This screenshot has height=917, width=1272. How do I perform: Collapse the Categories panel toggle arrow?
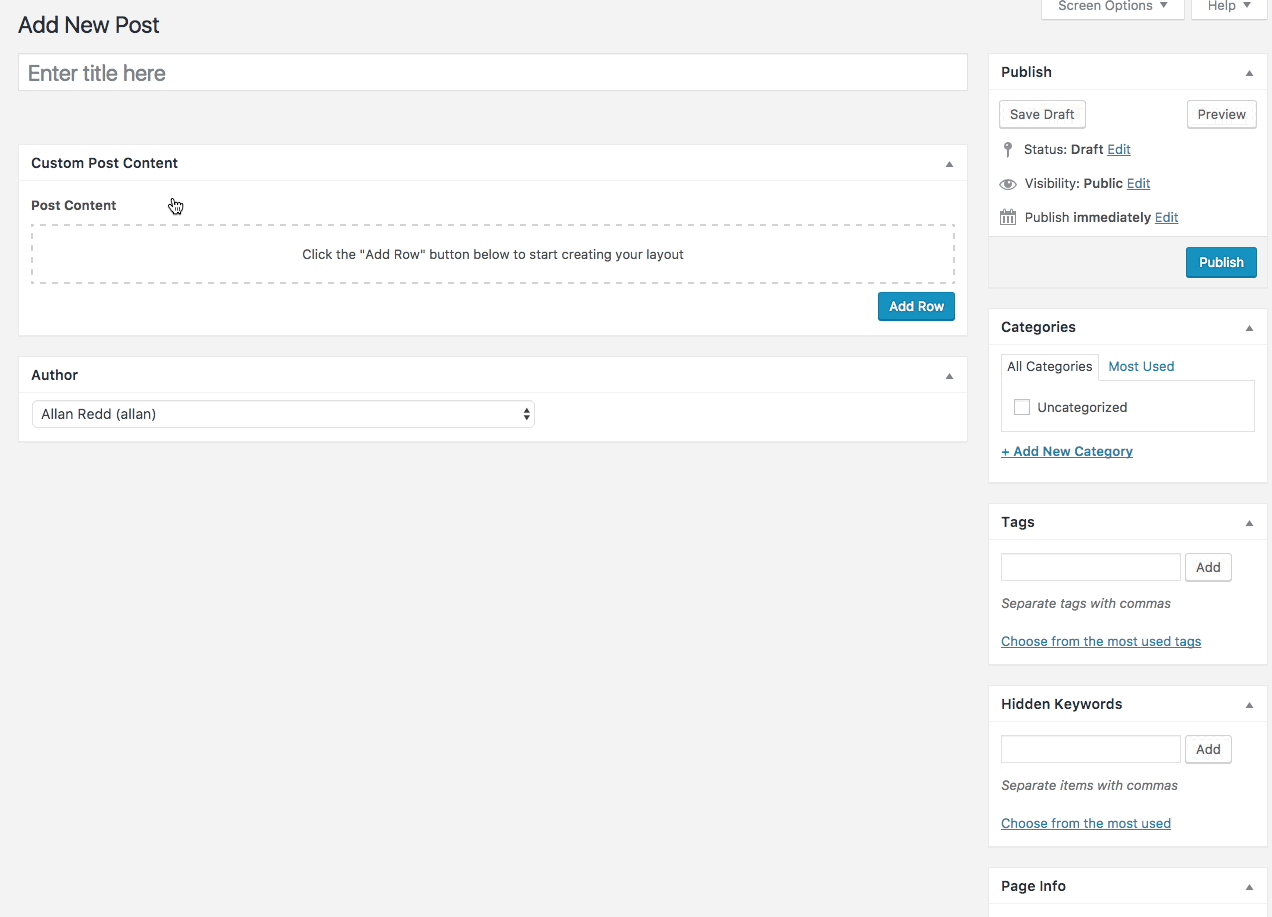click(1249, 328)
